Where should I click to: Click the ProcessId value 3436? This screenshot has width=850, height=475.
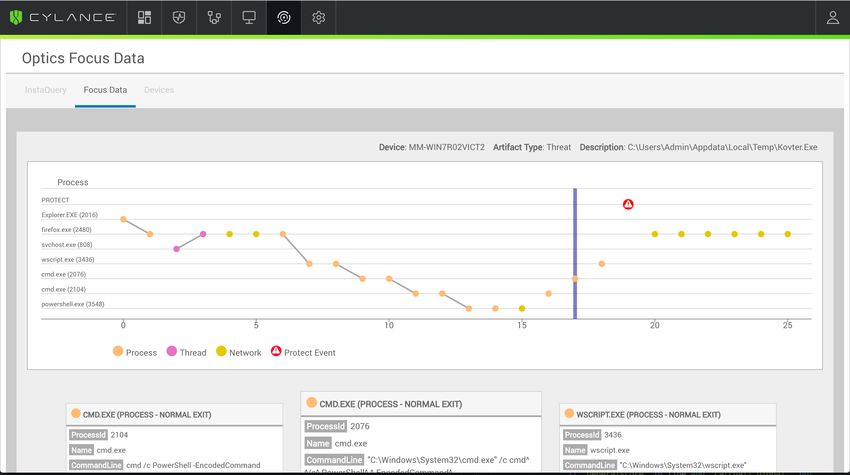point(613,435)
